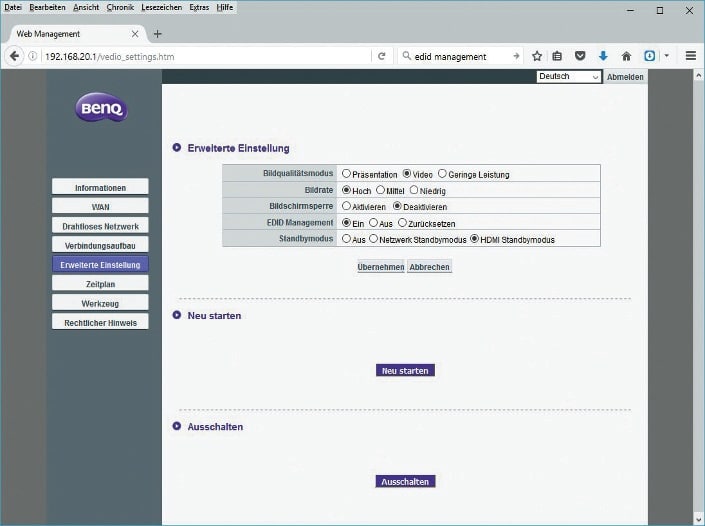Reload the page with refresh icon
The height and width of the screenshot is (526, 705).
pos(381,56)
